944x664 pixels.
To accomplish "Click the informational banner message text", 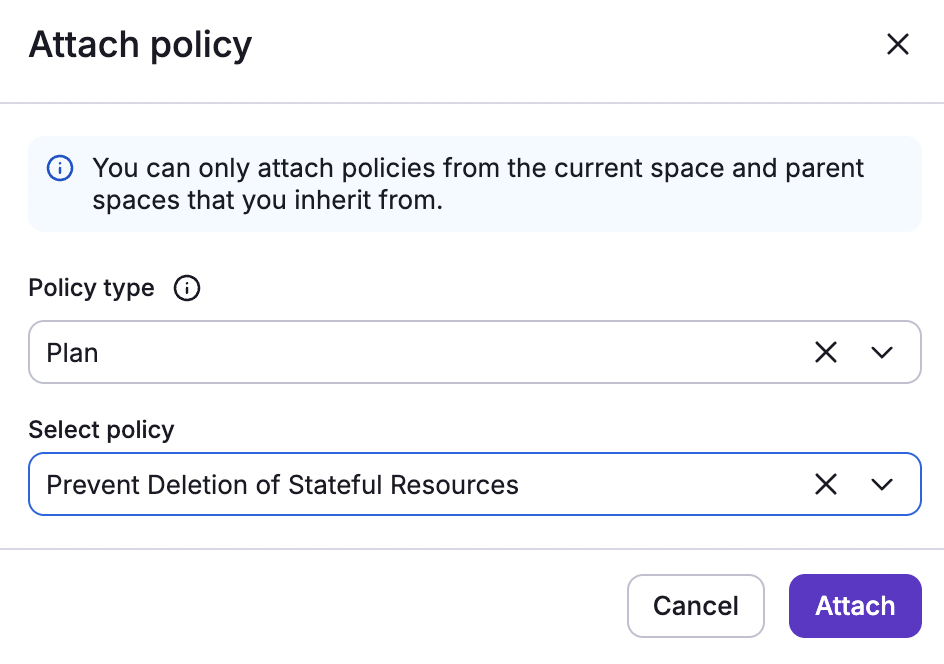I will [x=477, y=184].
